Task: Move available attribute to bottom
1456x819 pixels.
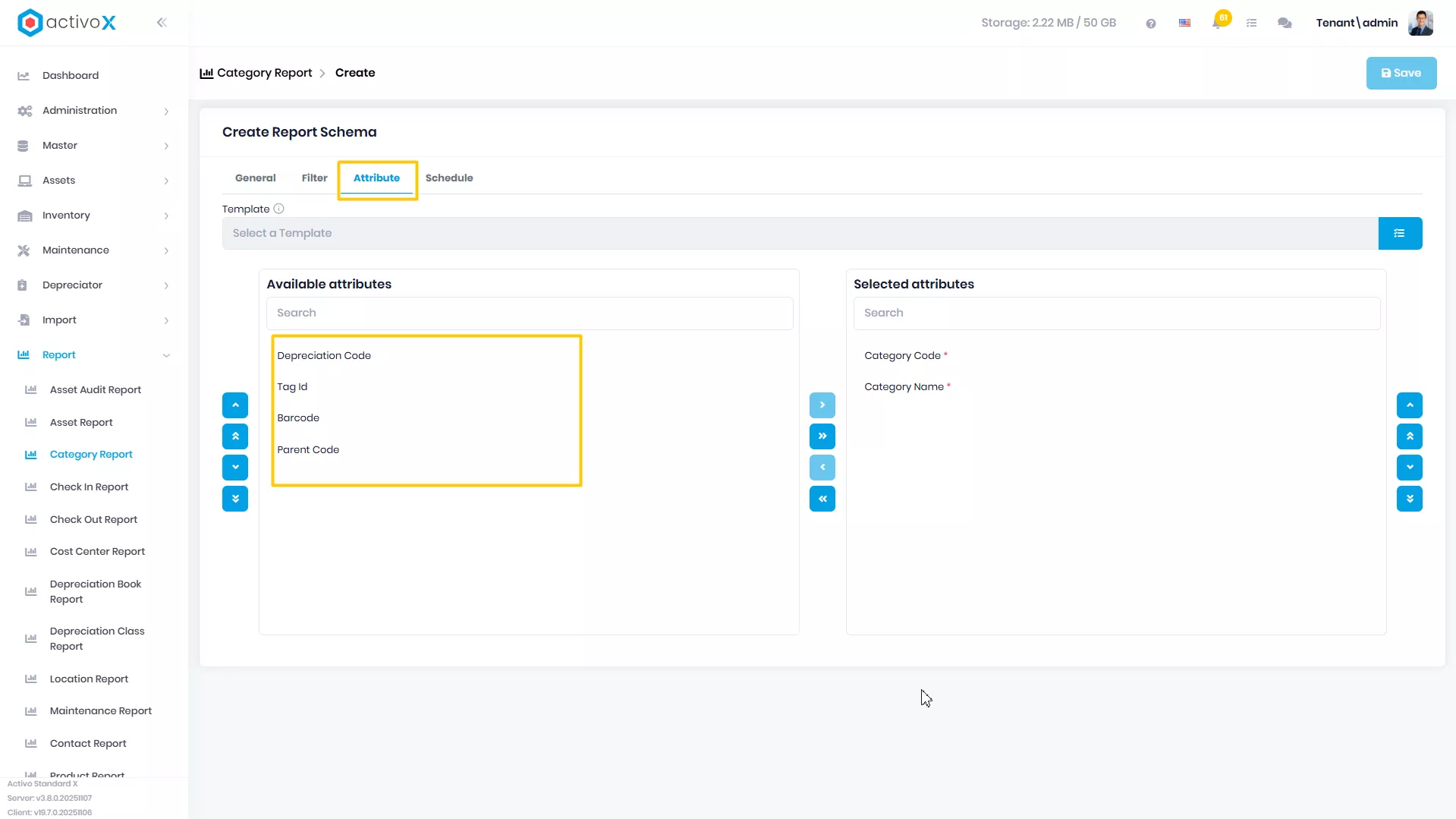Action: pyautogui.click(x=235, y=499)
